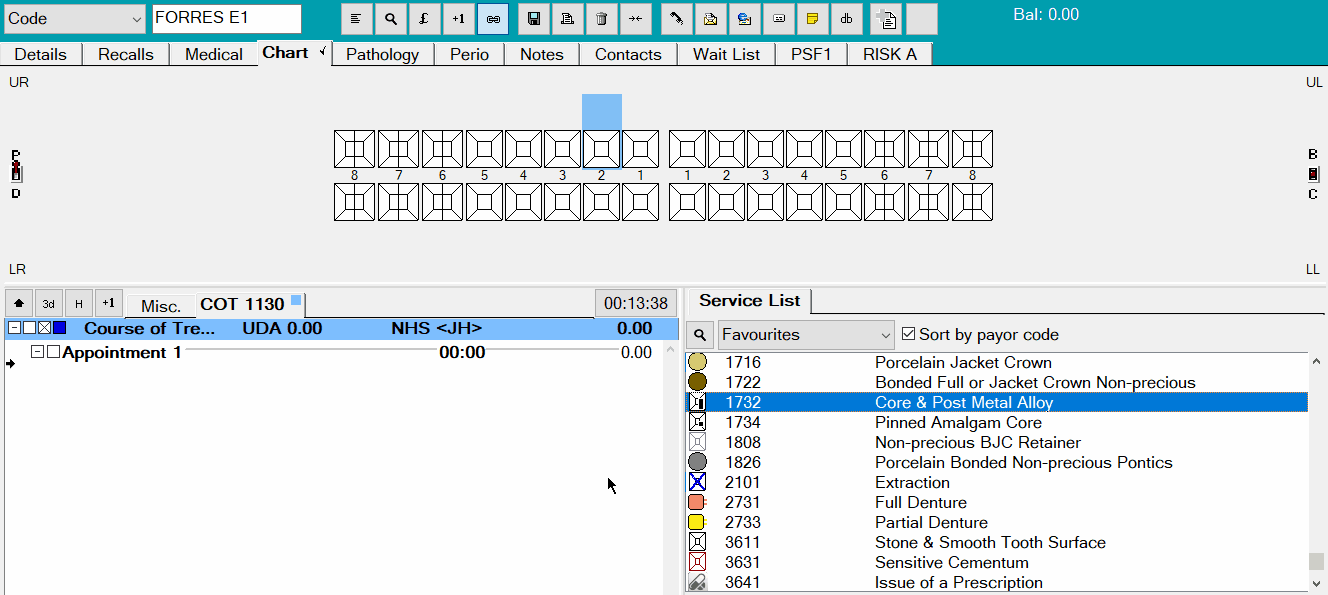The width and height of the screenshot is (1328, 595).
Task: Select upper right tooth 6 on chart
Action: [x=442, y=149]
